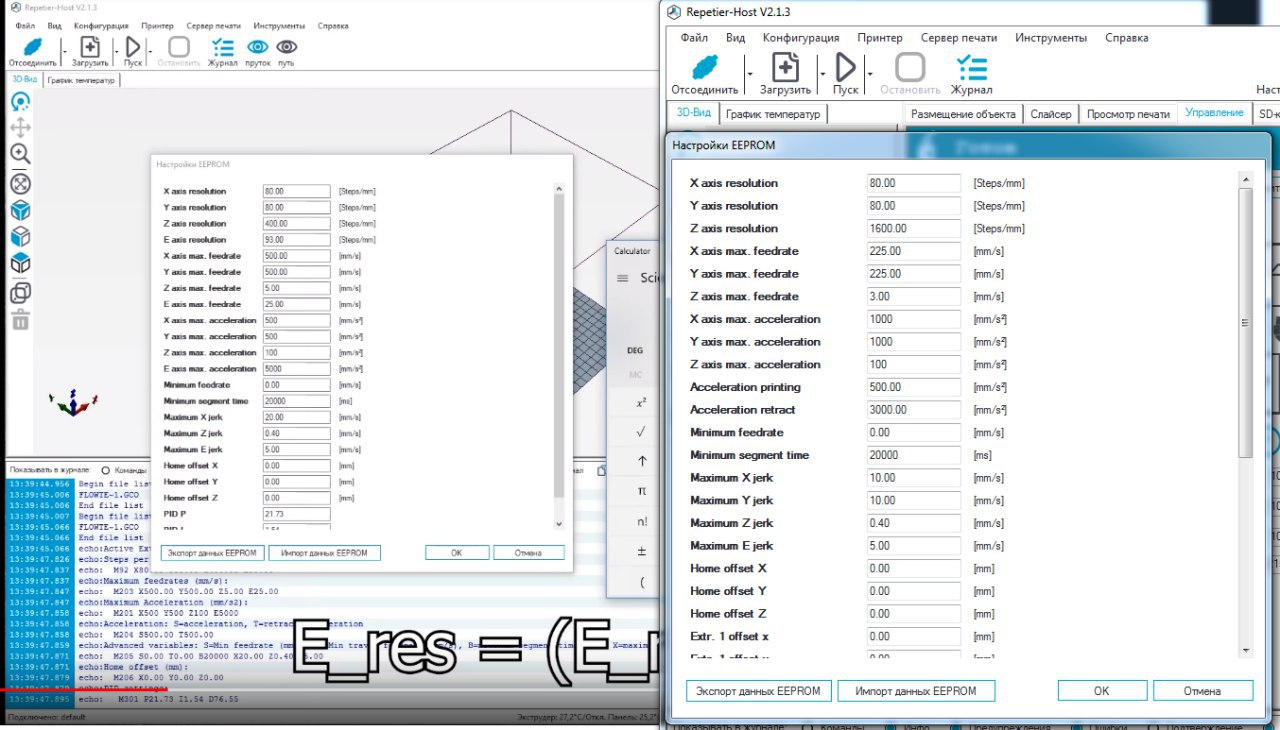The image size is (1280, 730).
Task: Click the x² key in Calculator
Action: tap(642, 404)
